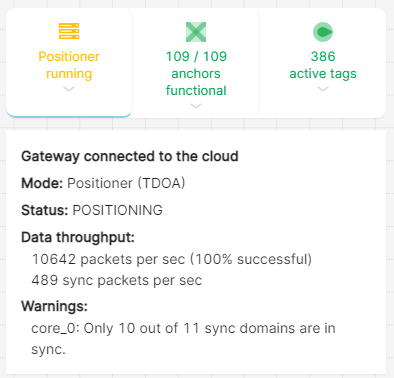Viewport: 394px width, 378px height.
Task: Select the Positioner (TDOA) mode value
Action: click(126, 183)
